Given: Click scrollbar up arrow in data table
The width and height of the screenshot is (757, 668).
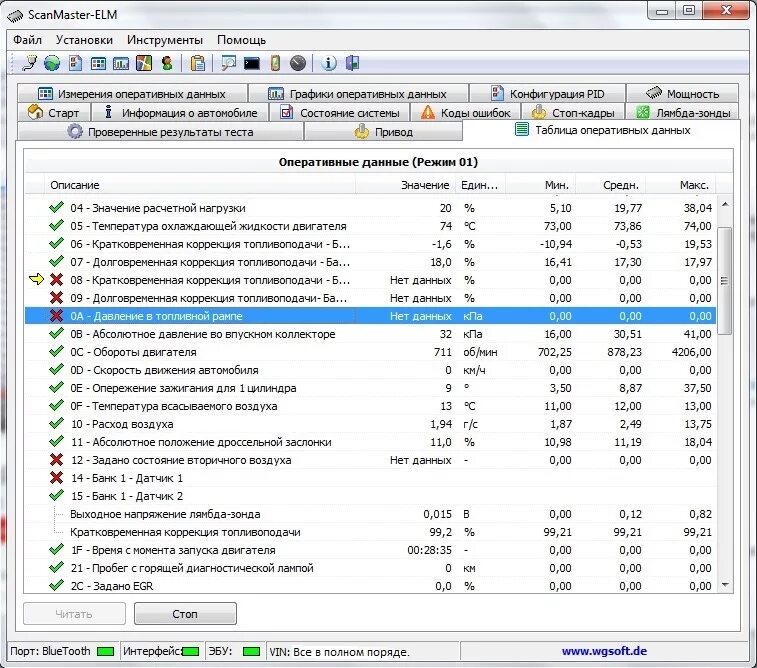Looking at the screenshot, I should pyautogui.click(x=725, y=205).
